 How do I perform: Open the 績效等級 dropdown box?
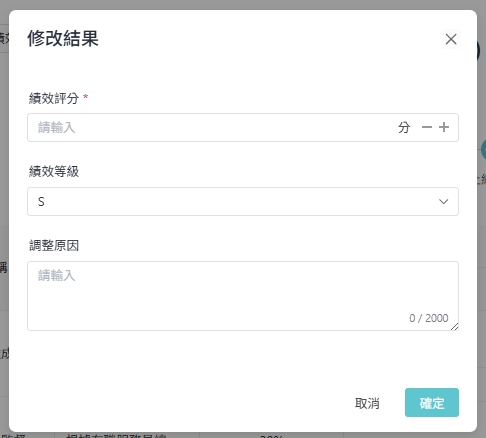click(243, 201)
